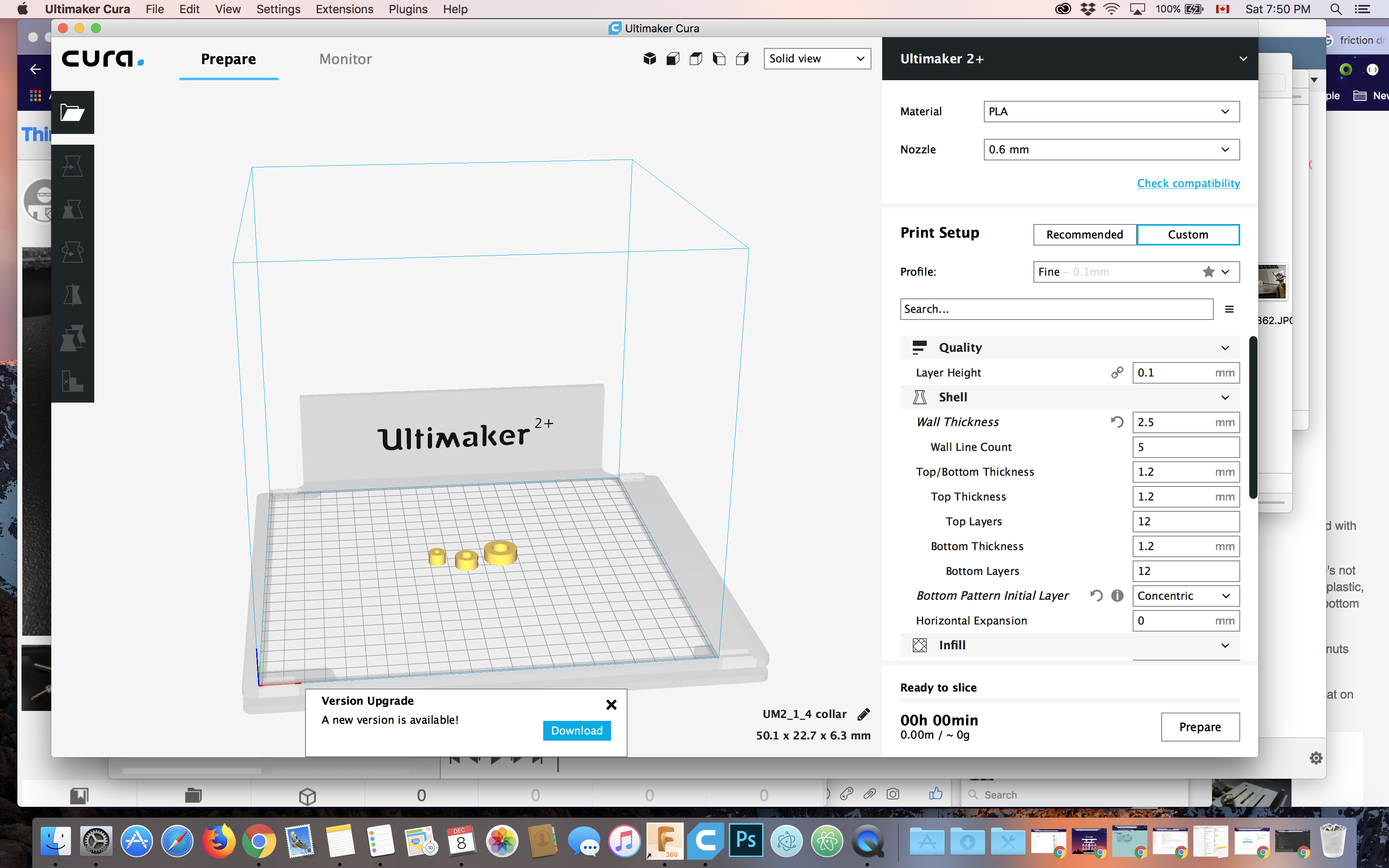Switch to the Prepare tab
This screenshot has height=868, width=1389.
click(229, 59)
